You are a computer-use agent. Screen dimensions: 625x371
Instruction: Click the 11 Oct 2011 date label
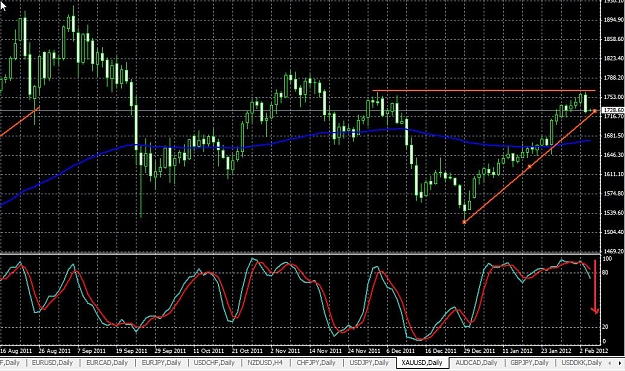pyautogui.click(x=208, y=351)
